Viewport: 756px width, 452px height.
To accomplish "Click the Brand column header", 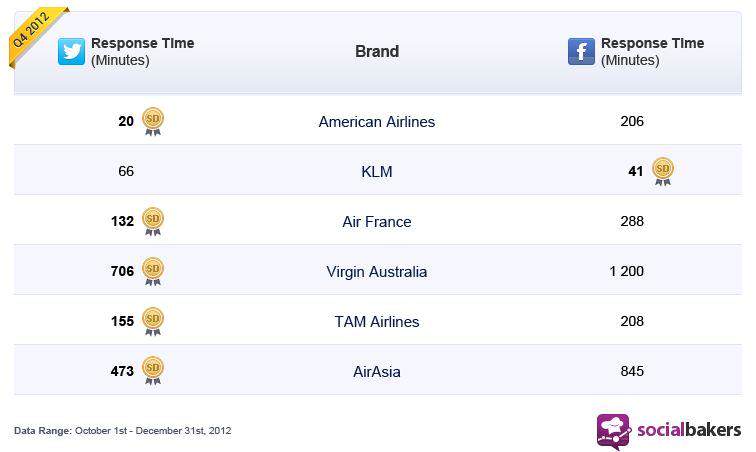I will click(377, 51).
